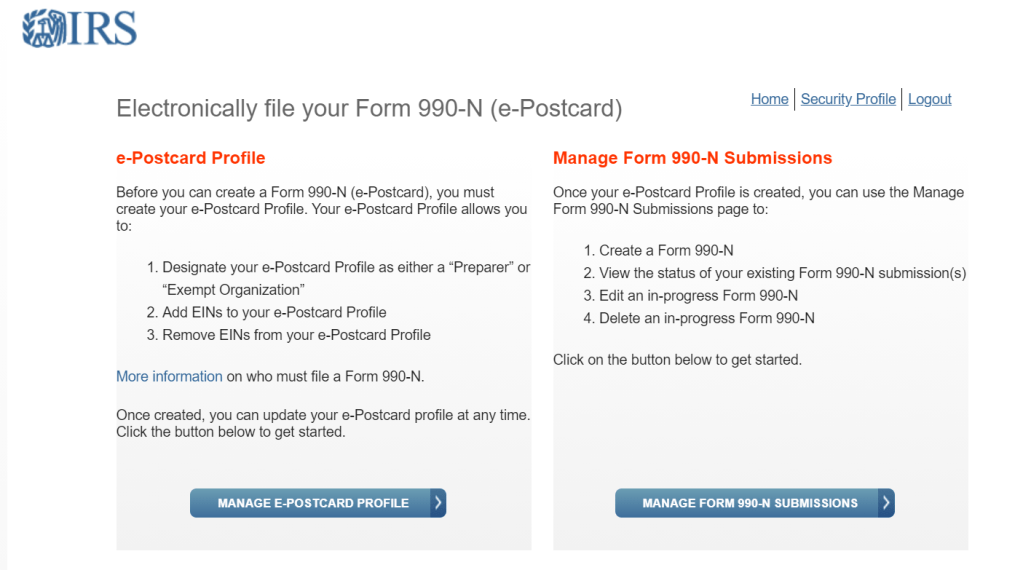This screenshot has height=570, width=1023.
Task: Go to the Home link
Action: coord(769,99)
